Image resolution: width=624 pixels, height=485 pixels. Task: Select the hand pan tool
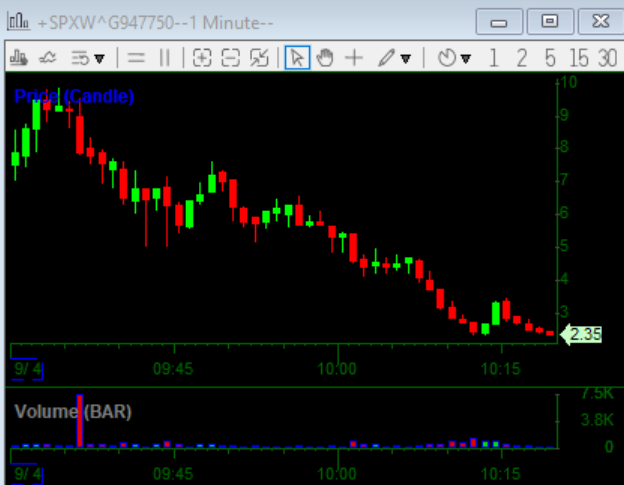[325, 58]
